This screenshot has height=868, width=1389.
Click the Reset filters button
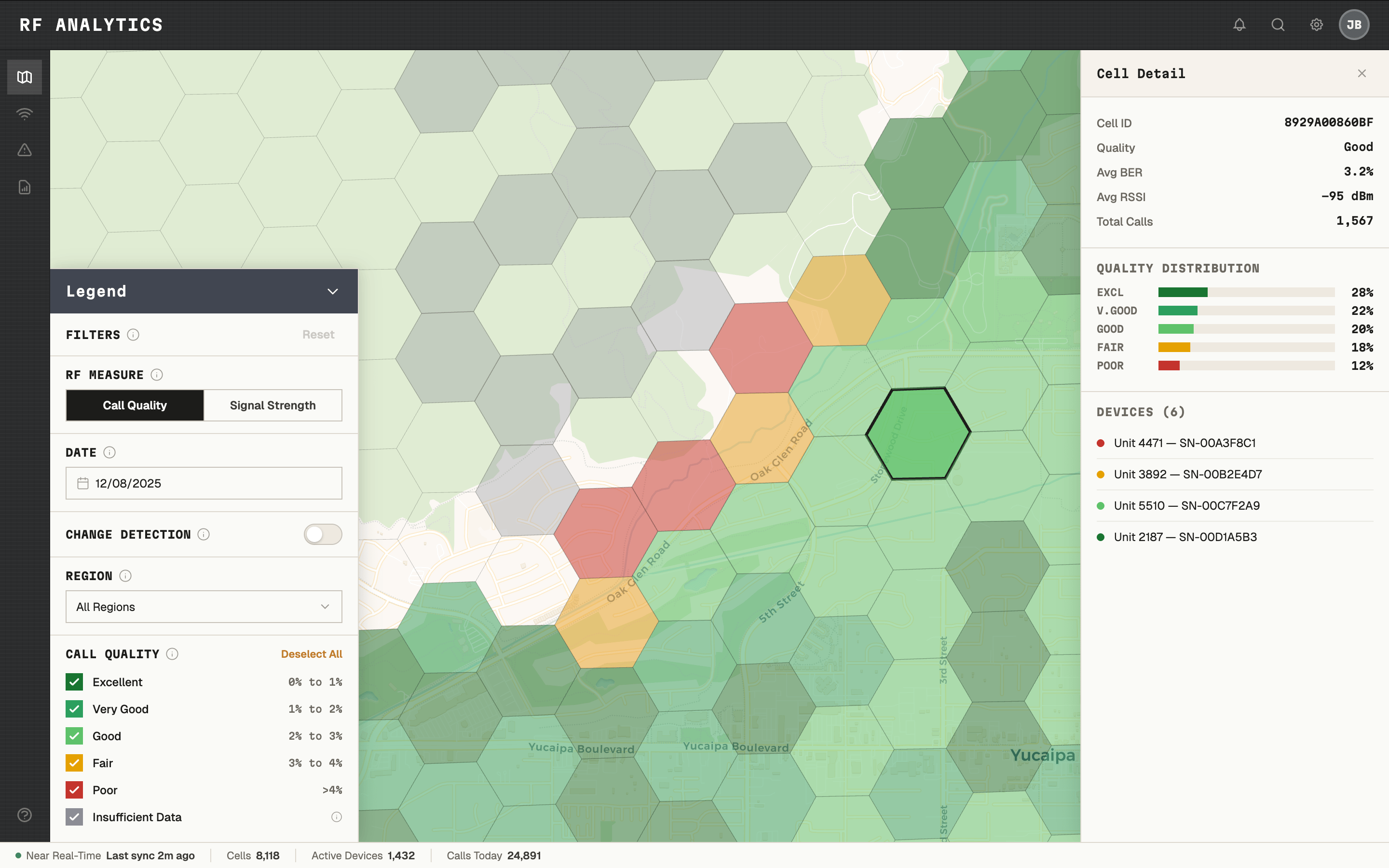[318, 335]
